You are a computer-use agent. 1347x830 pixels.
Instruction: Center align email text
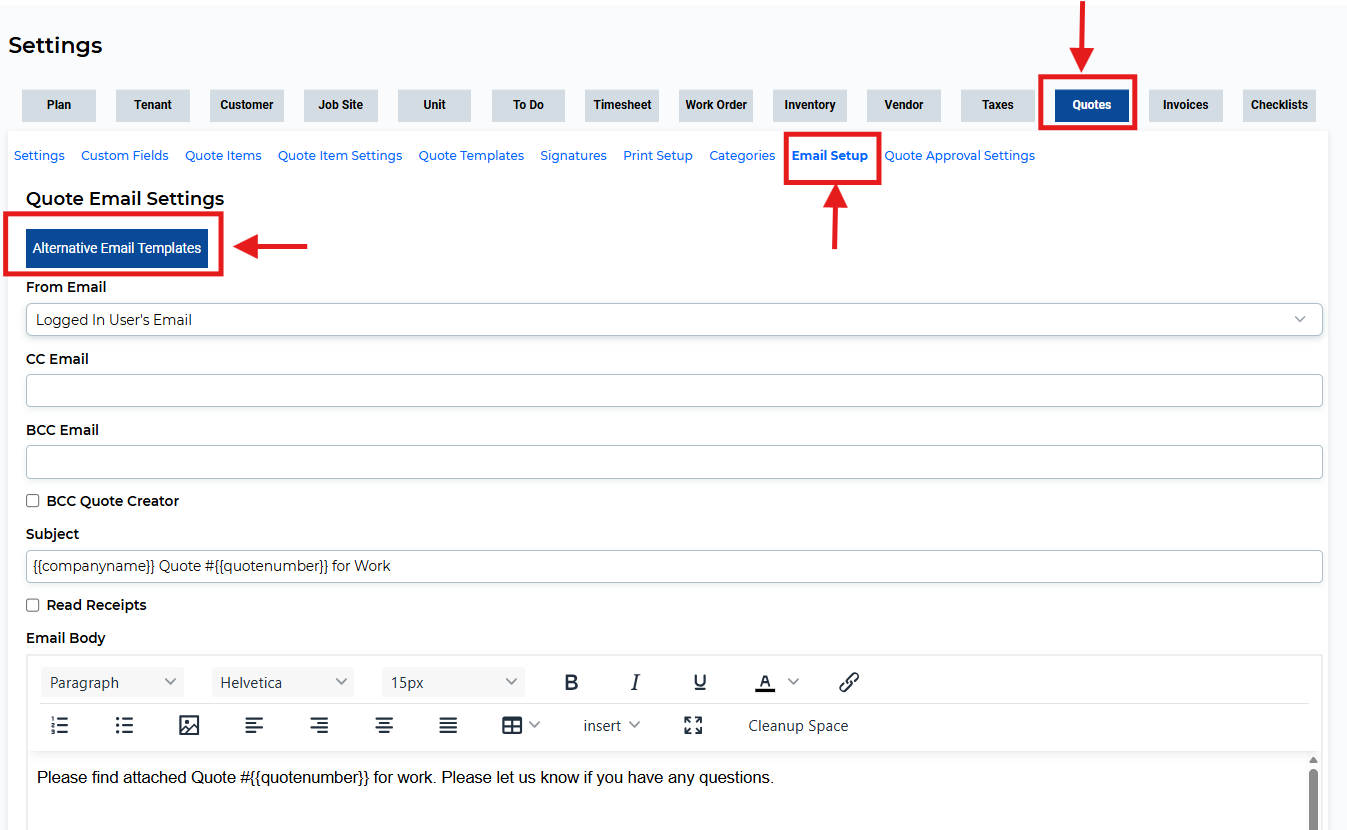(x=384, y=726)
